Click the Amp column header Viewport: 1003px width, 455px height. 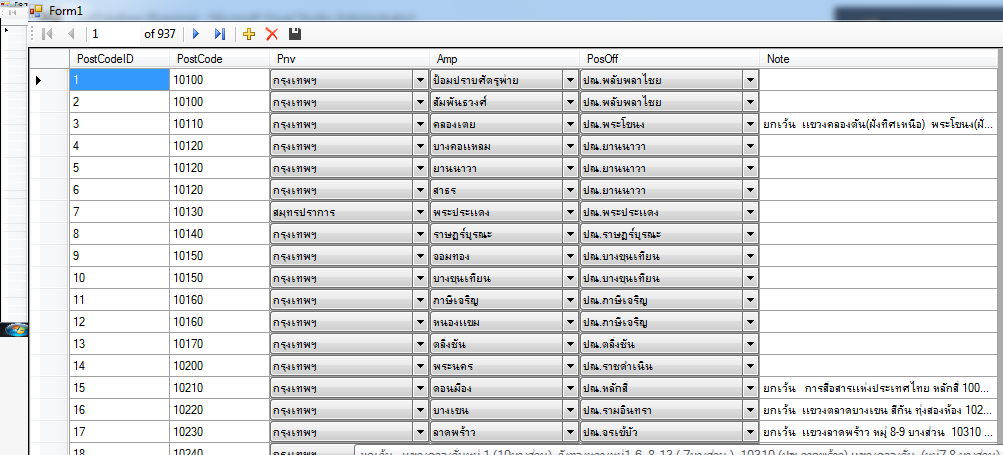tap(504, 59)
